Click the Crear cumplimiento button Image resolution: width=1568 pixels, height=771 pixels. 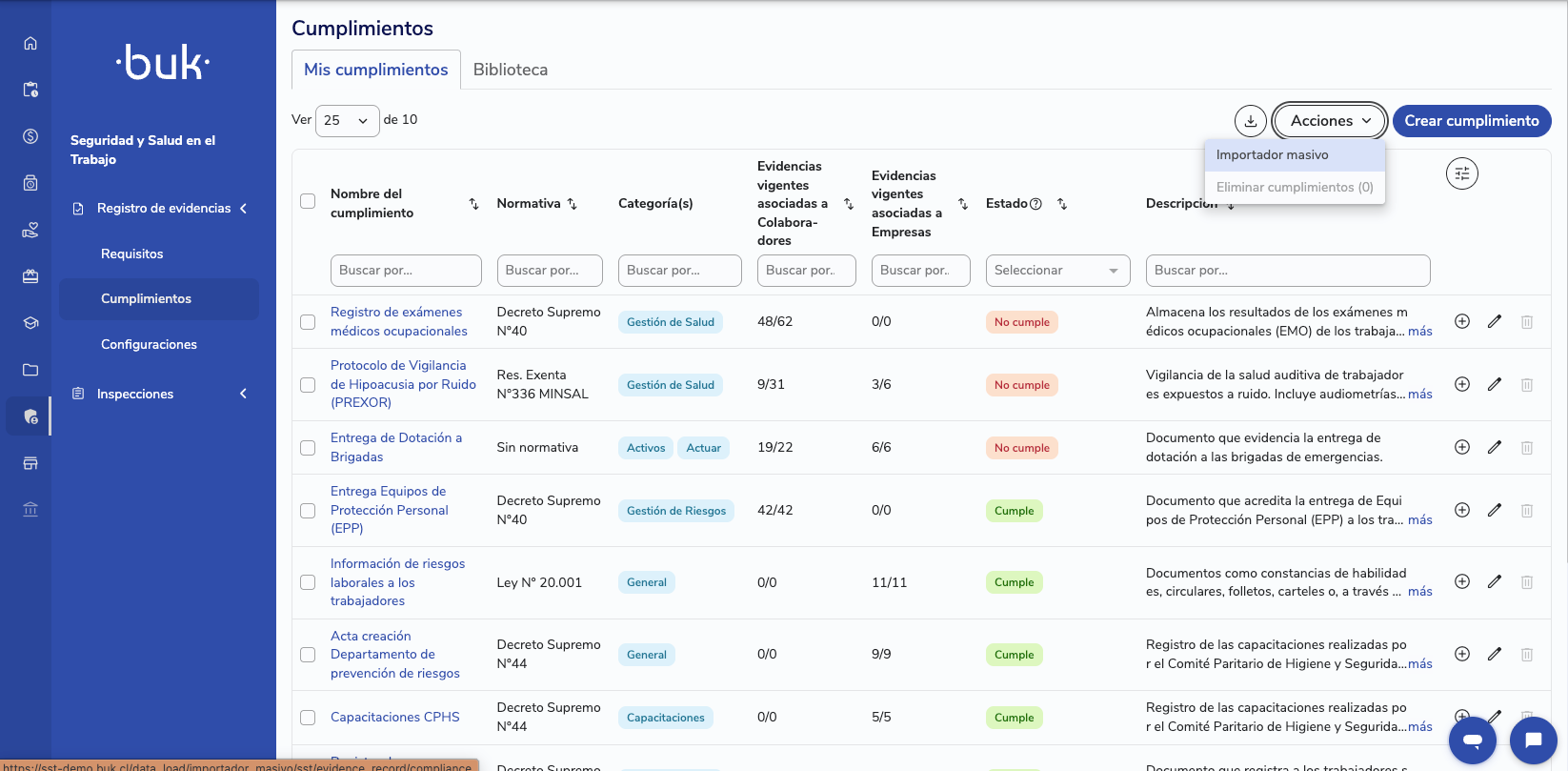pos(1472,121)
